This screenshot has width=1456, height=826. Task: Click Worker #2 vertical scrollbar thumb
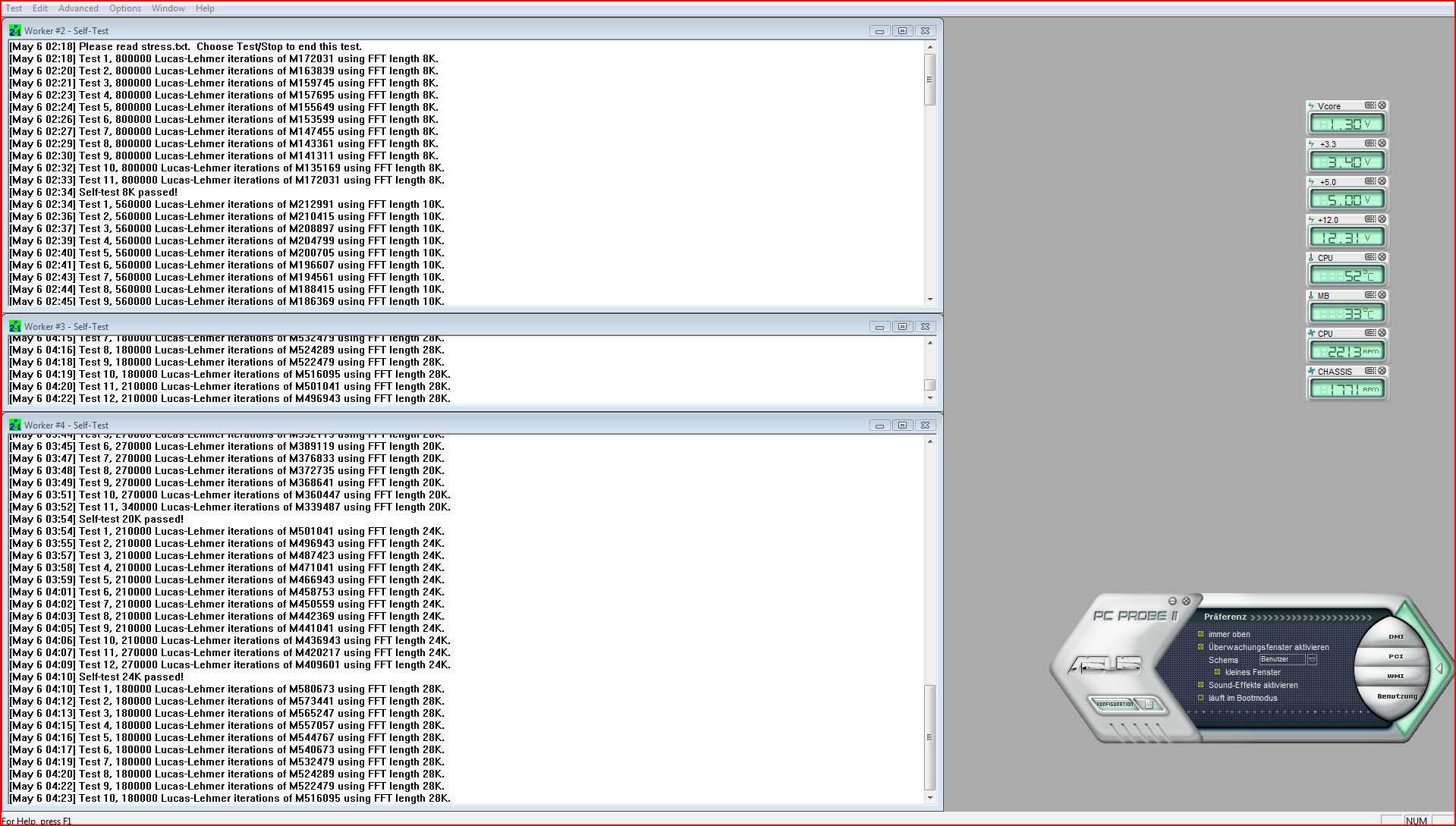click(x=930, y=80)
